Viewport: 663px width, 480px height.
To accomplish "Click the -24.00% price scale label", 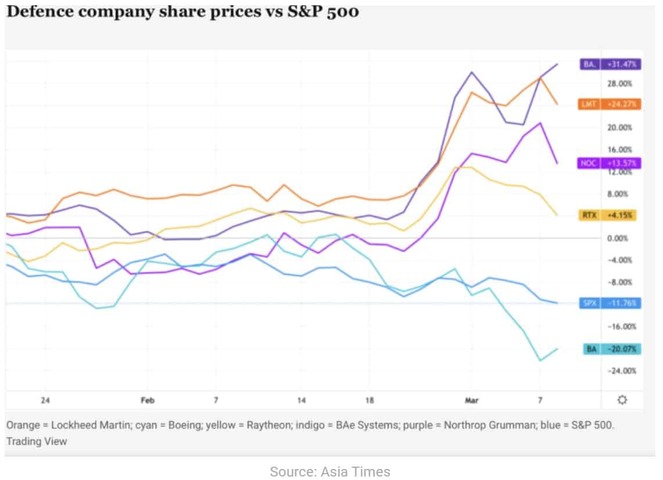I will (622, 371).
